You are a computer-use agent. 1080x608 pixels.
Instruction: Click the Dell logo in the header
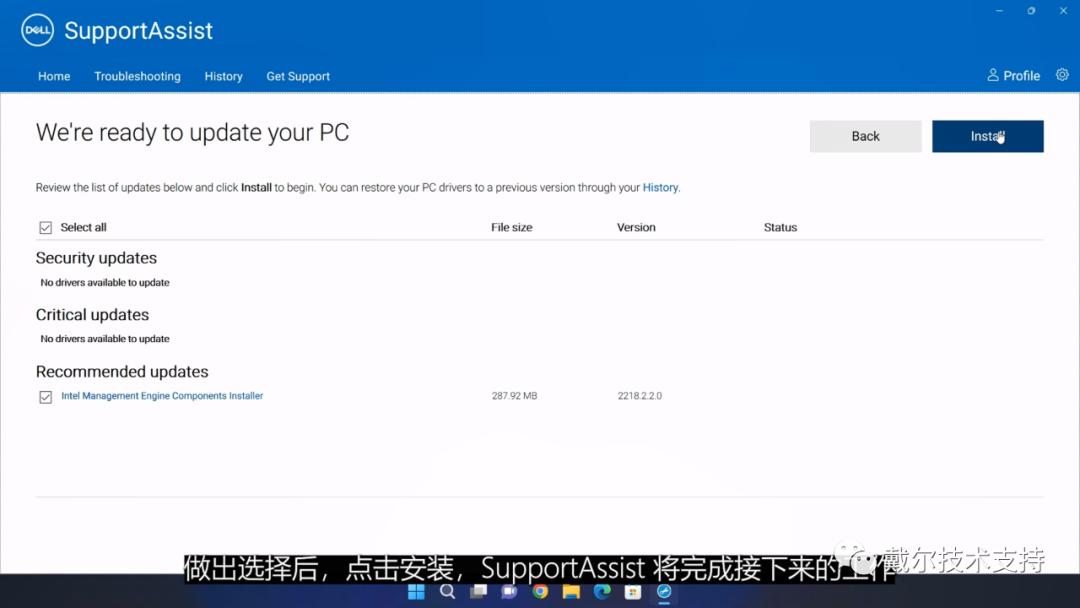pyautogui.click(x=36, y=30)
